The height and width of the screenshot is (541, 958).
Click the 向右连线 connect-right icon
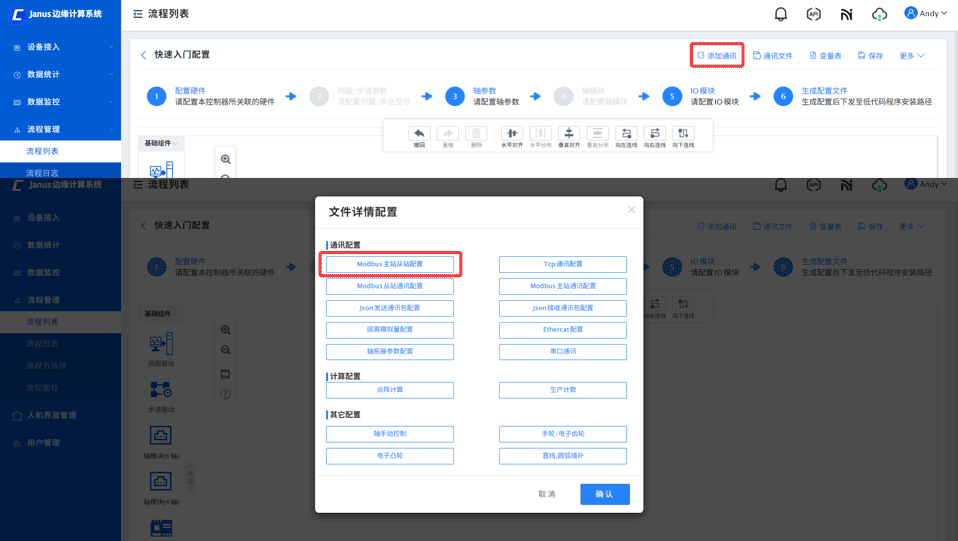tap(655, 134)
